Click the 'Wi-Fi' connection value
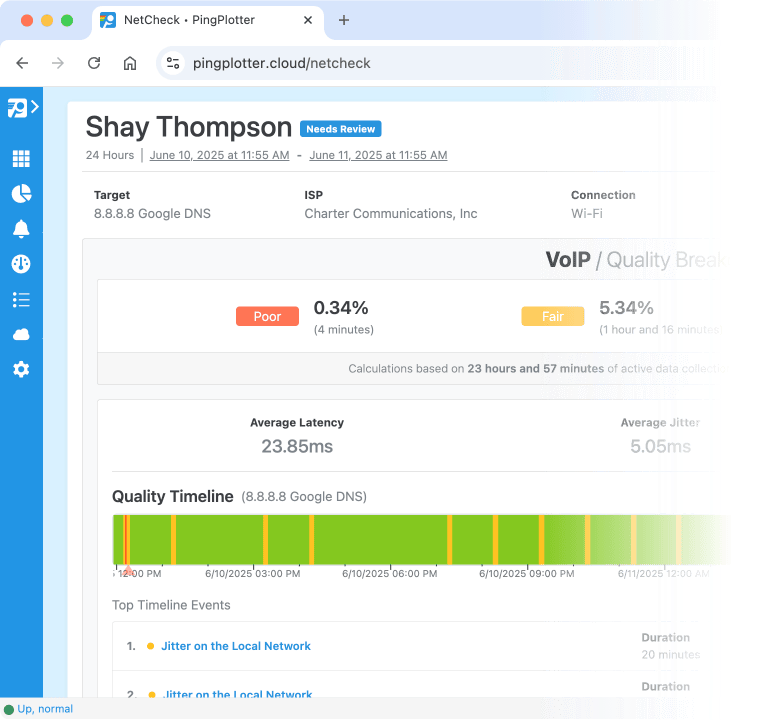Screen dimensions: 770x720 pyautogui.click(x=587, y=214)
